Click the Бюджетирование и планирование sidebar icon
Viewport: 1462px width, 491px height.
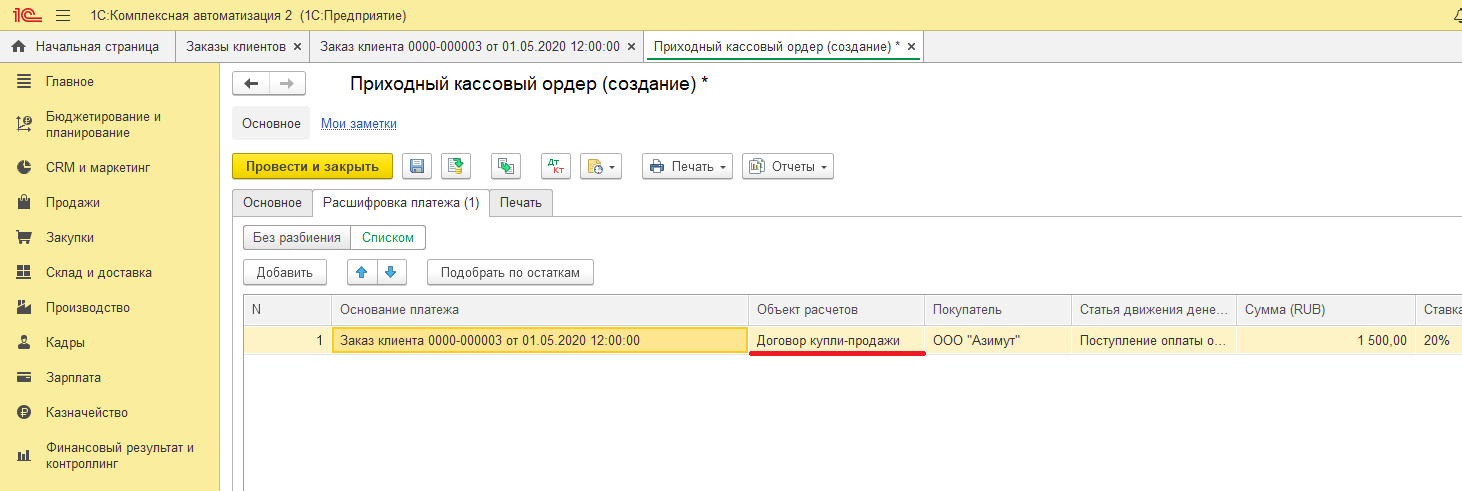click(24, 124)
